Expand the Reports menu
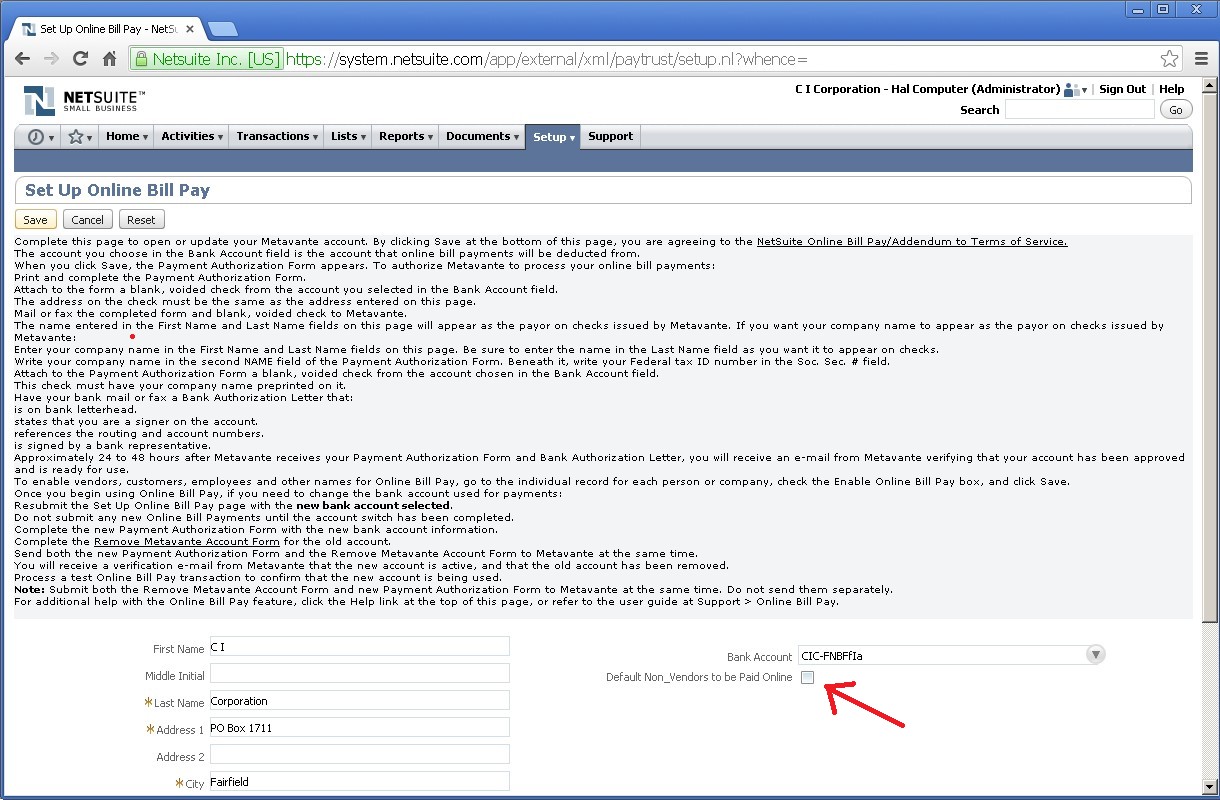Image resolution: width=1220 pixels, height=800 pixels. pyautogui.click(x=405, y=137)
